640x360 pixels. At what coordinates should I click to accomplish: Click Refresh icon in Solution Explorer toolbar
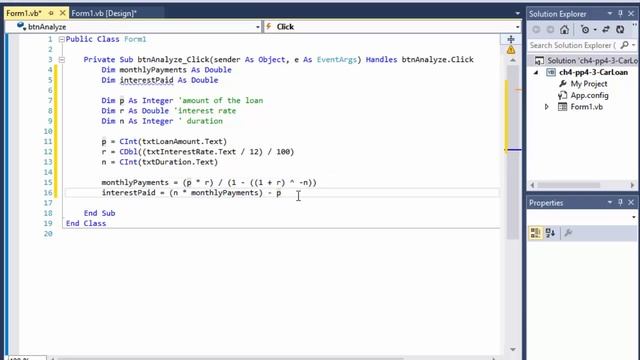click(620, 29)
